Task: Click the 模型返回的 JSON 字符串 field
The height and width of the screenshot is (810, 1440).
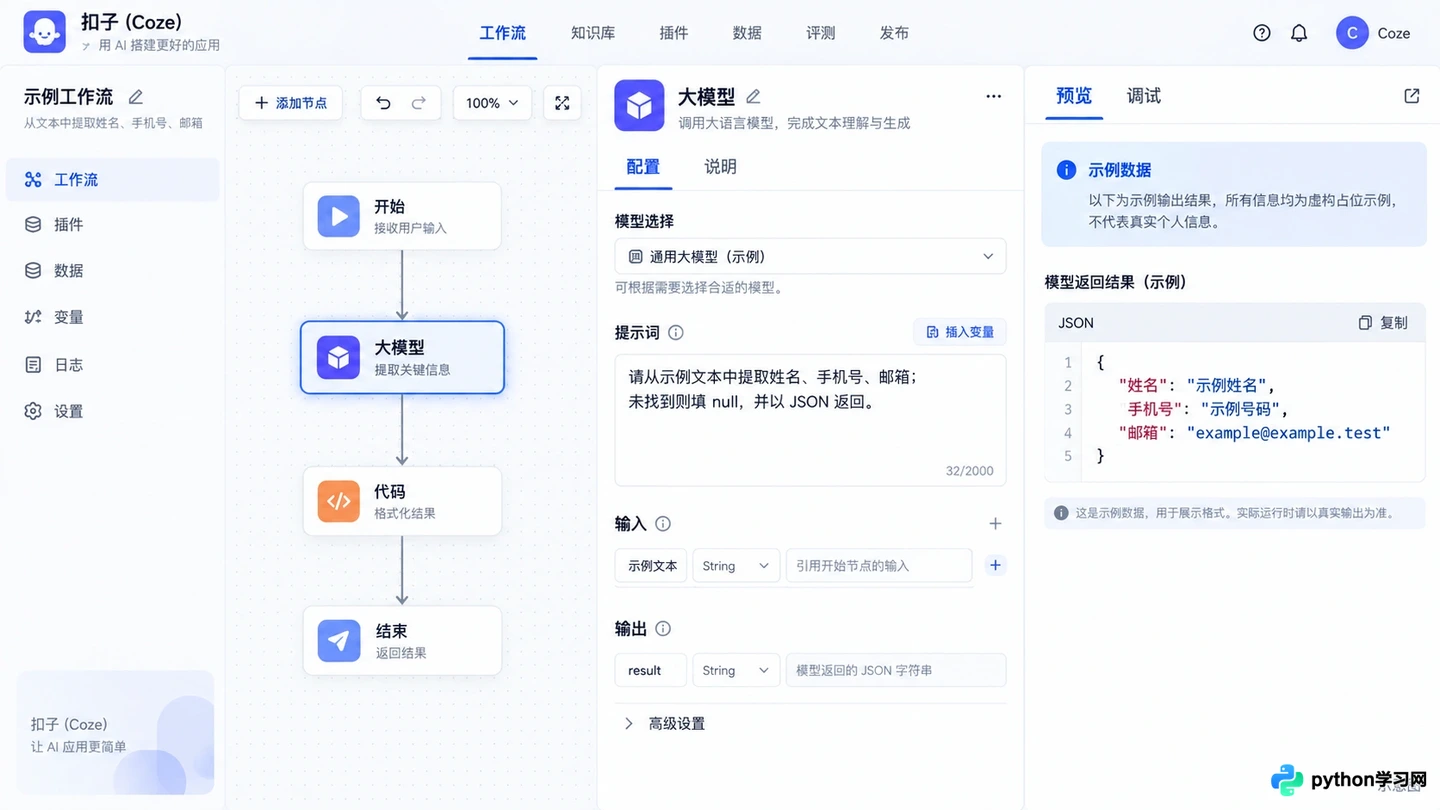Action: point(896,670)
